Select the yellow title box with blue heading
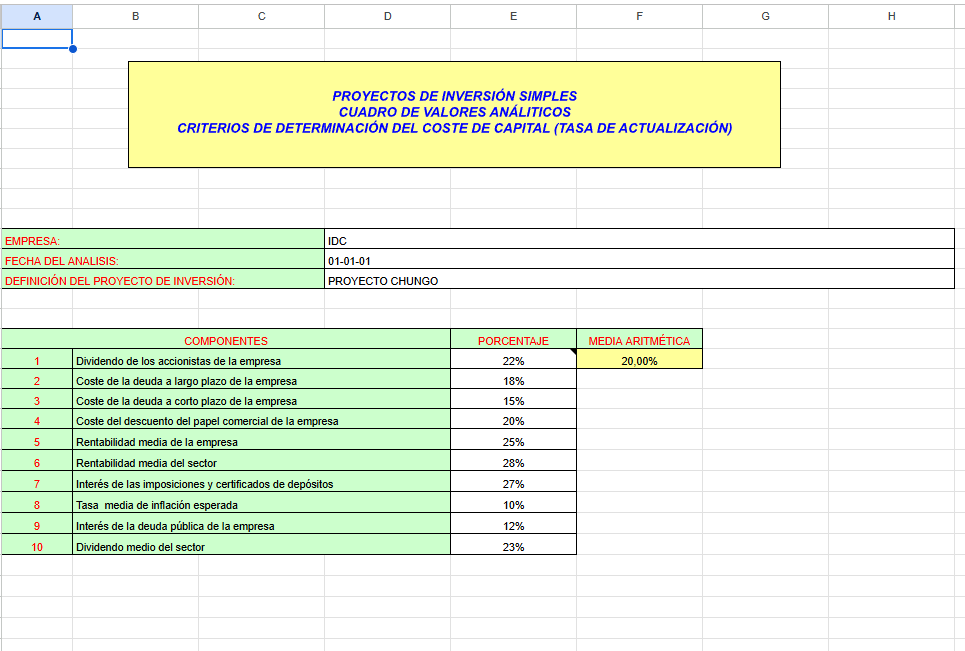This screenshot has height=651, width=965. coord(454,113)
